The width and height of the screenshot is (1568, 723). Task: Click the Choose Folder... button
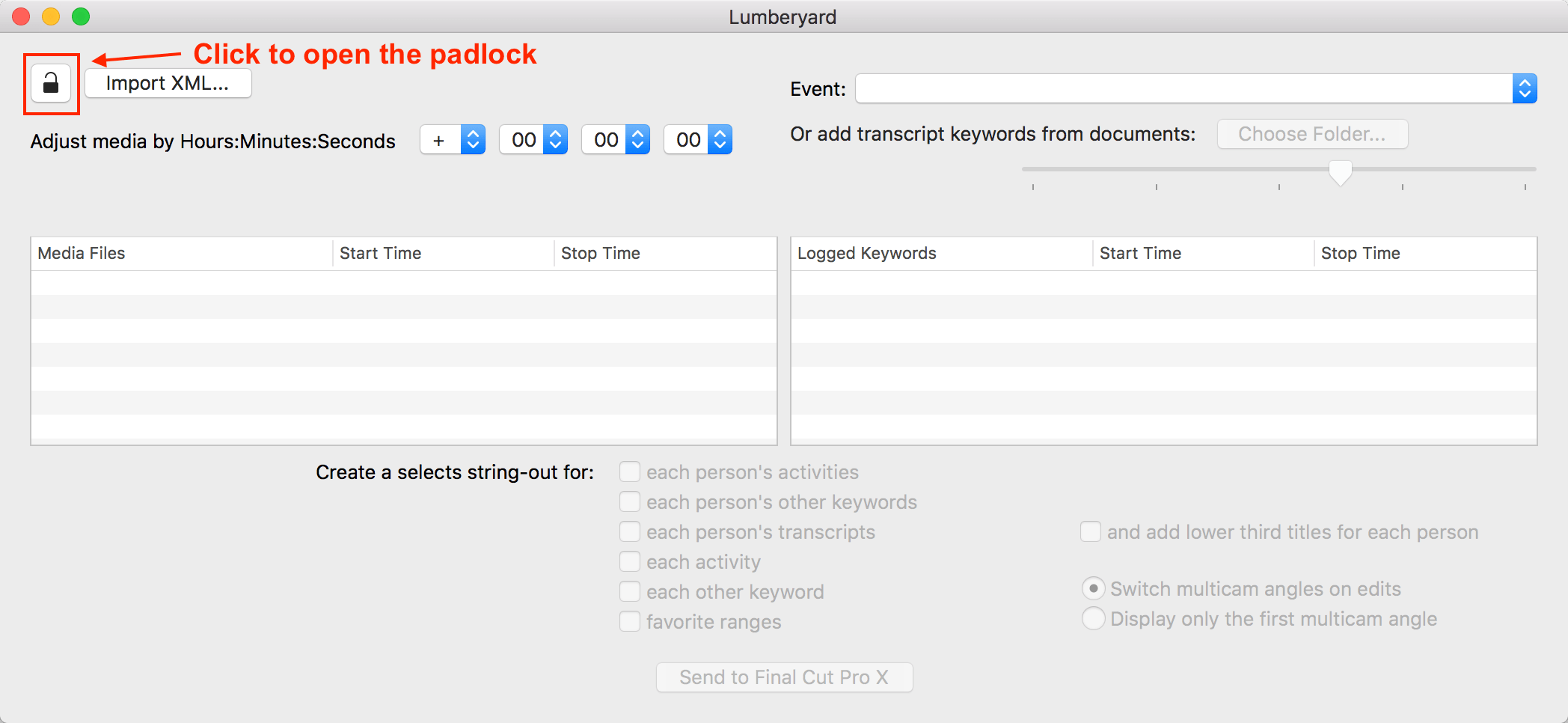coord(1312,134)
